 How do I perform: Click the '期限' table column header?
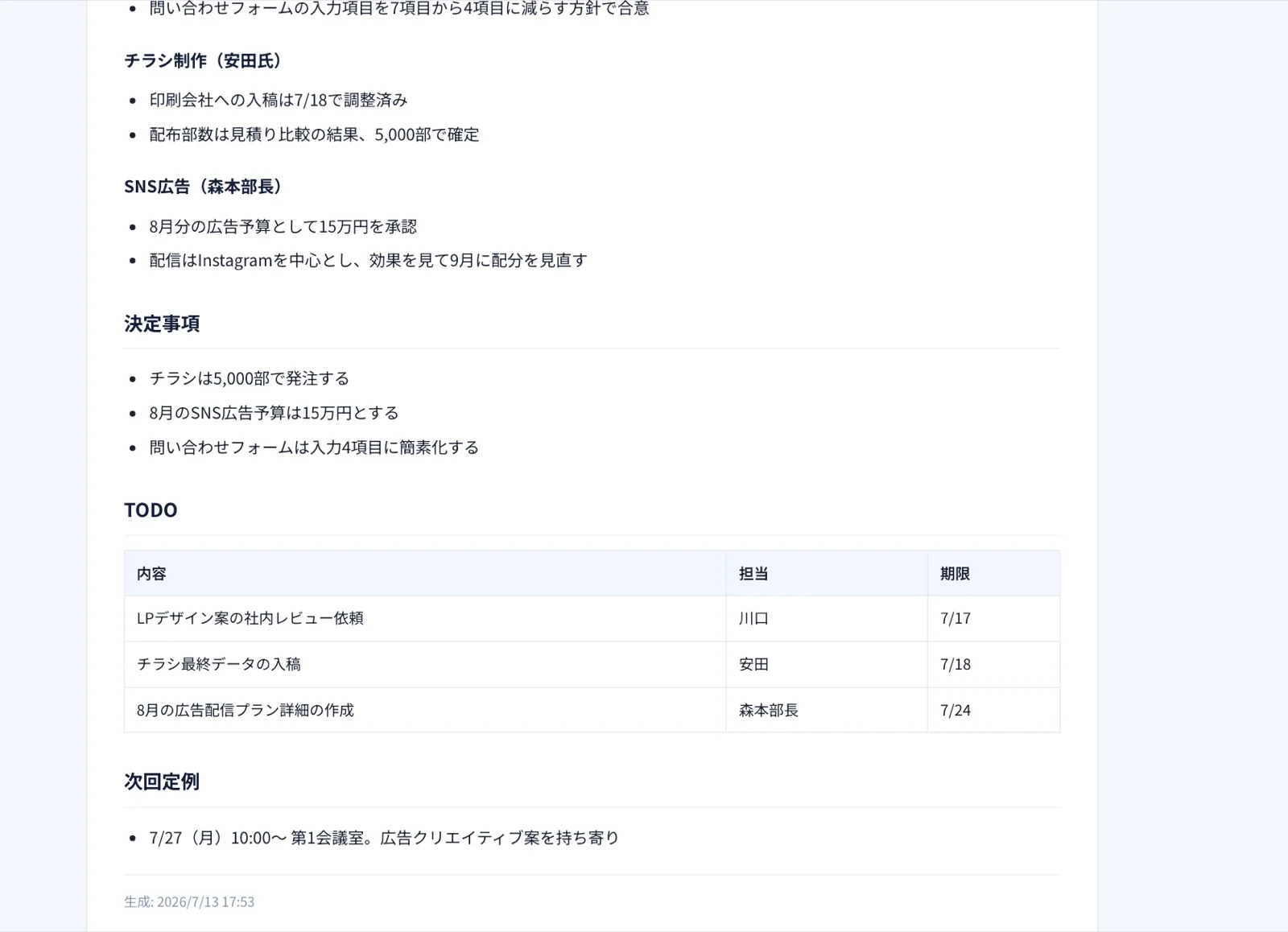[x=993, y=574]
